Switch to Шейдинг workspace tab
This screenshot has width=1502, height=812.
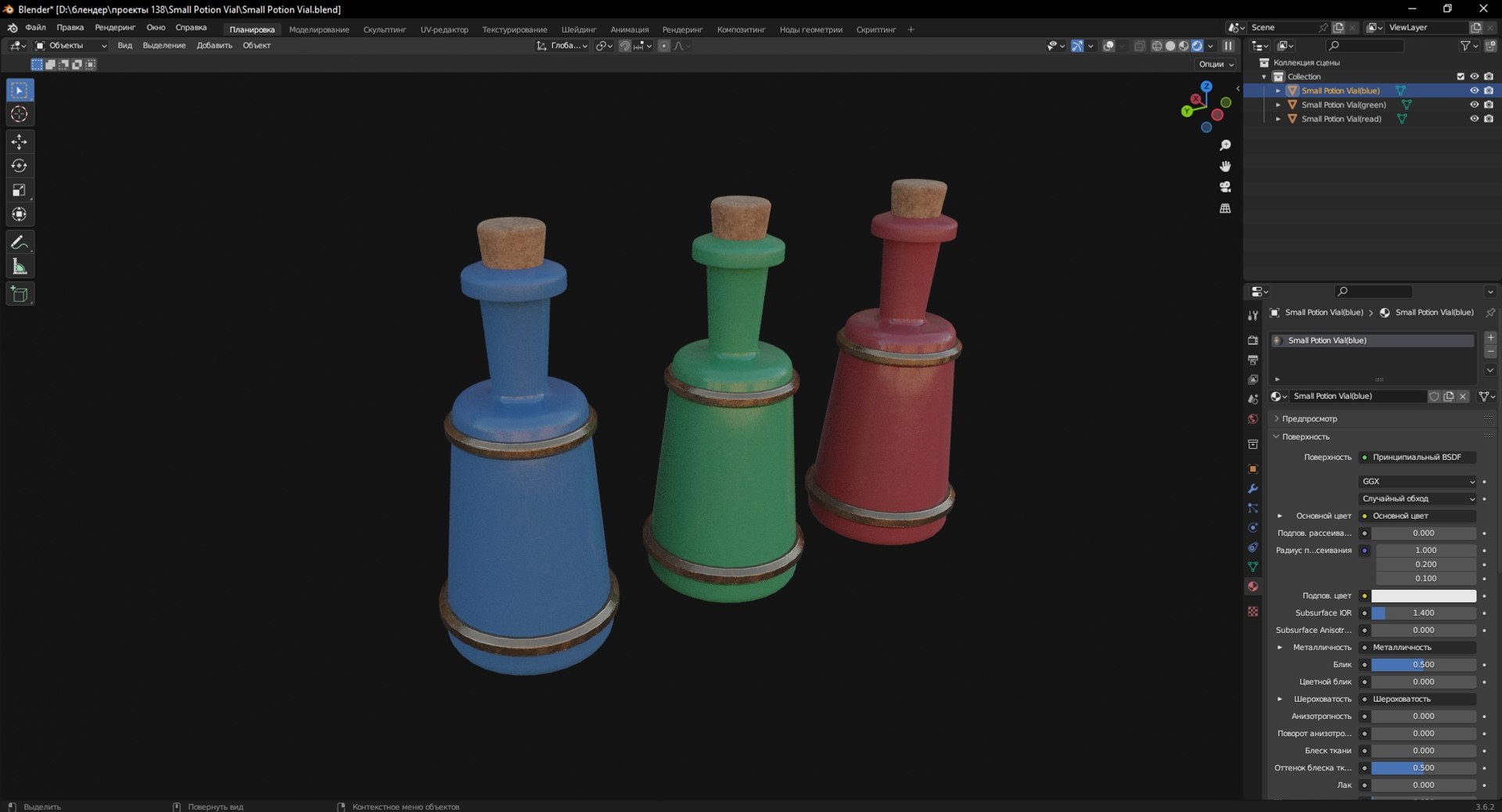[x=579, y=30]
